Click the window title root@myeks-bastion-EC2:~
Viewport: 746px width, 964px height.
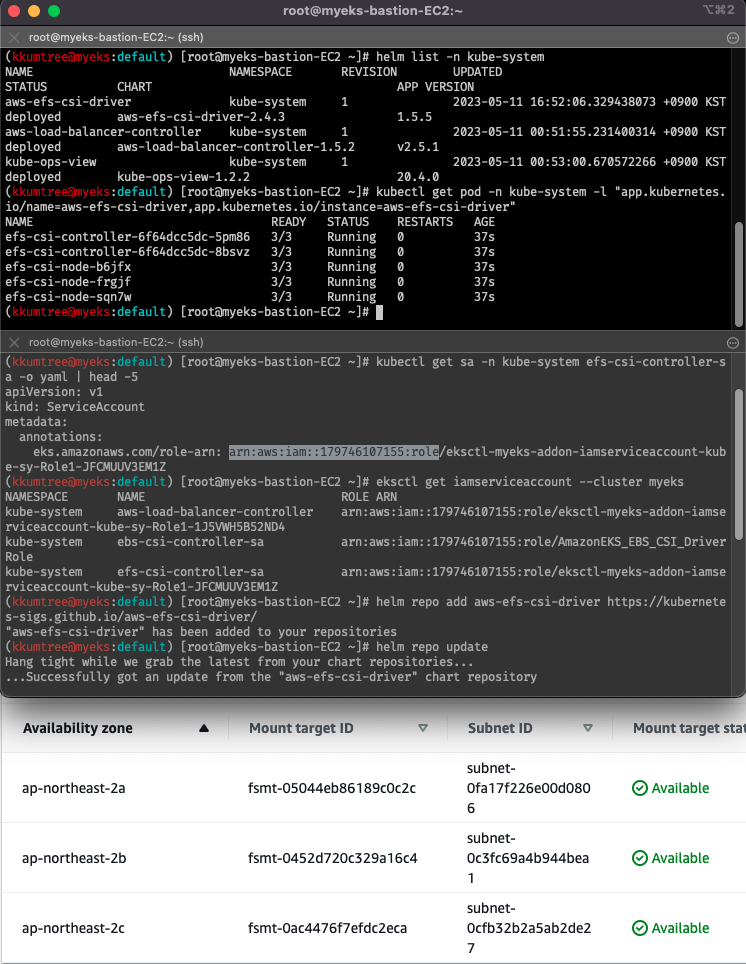click(373, 10)
